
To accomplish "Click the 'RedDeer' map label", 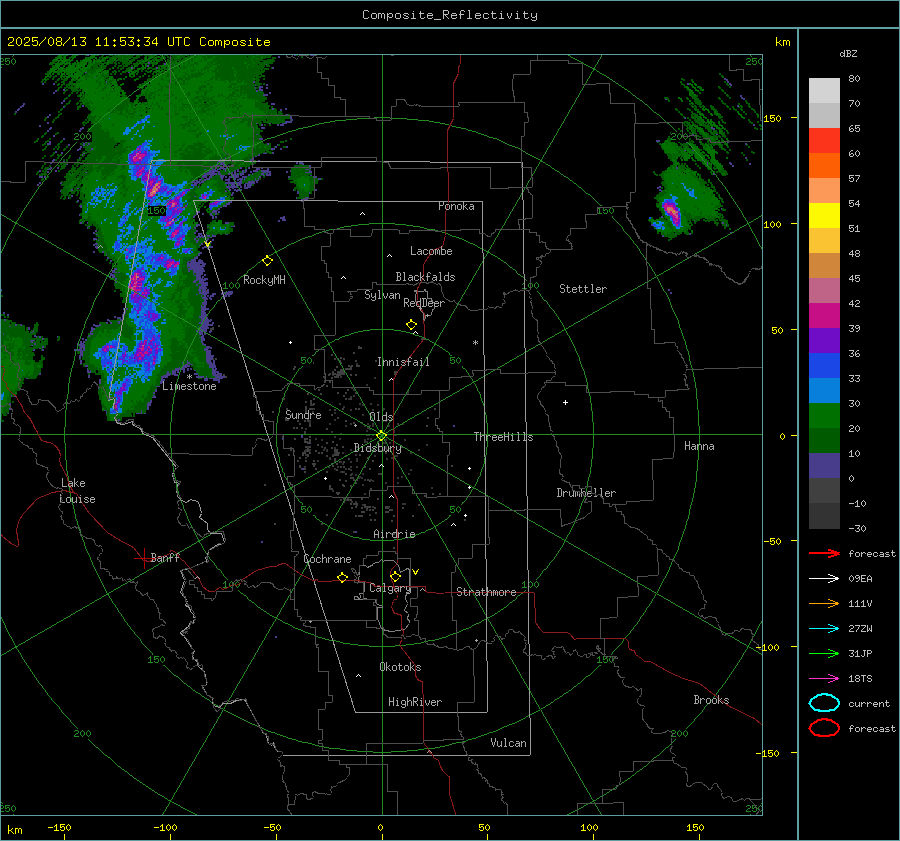I will point(424,303).
